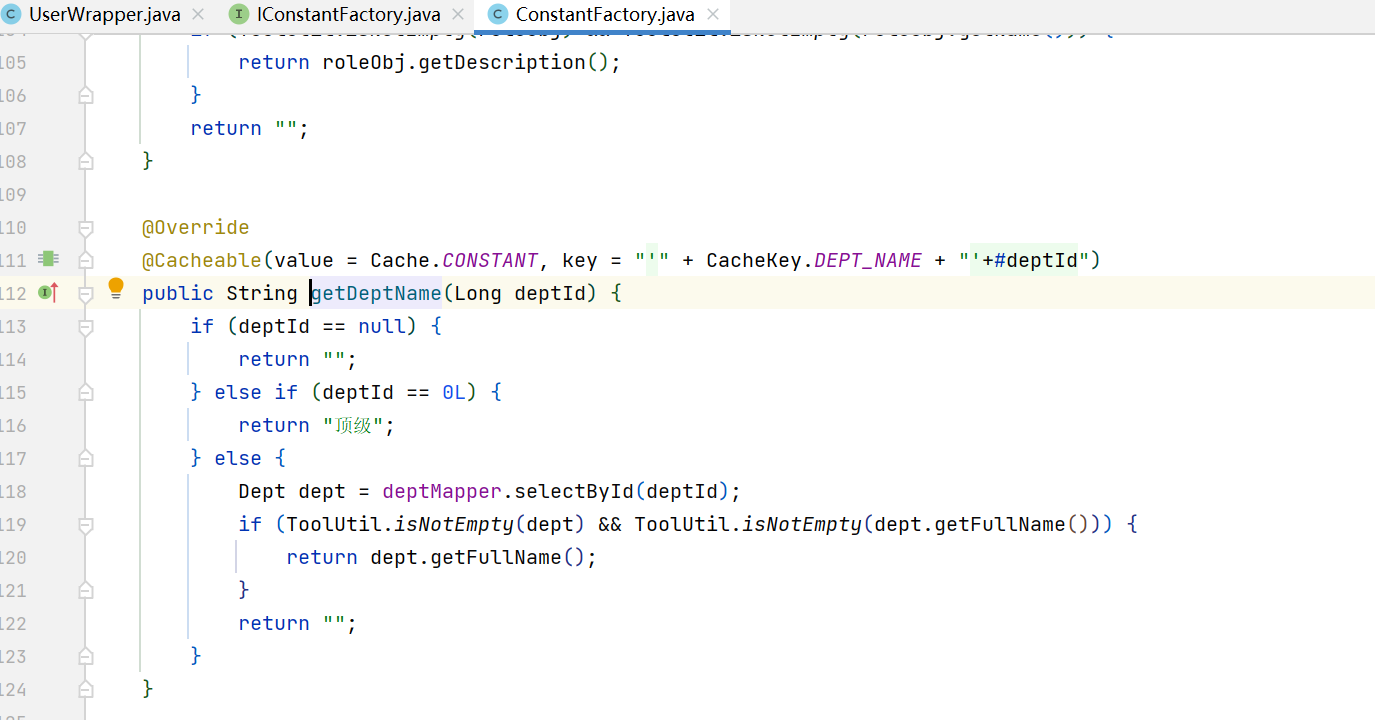Close the ConstantFactory.java tab
The height and width of the screenshot is (720, 1375).
coord(713,15)
